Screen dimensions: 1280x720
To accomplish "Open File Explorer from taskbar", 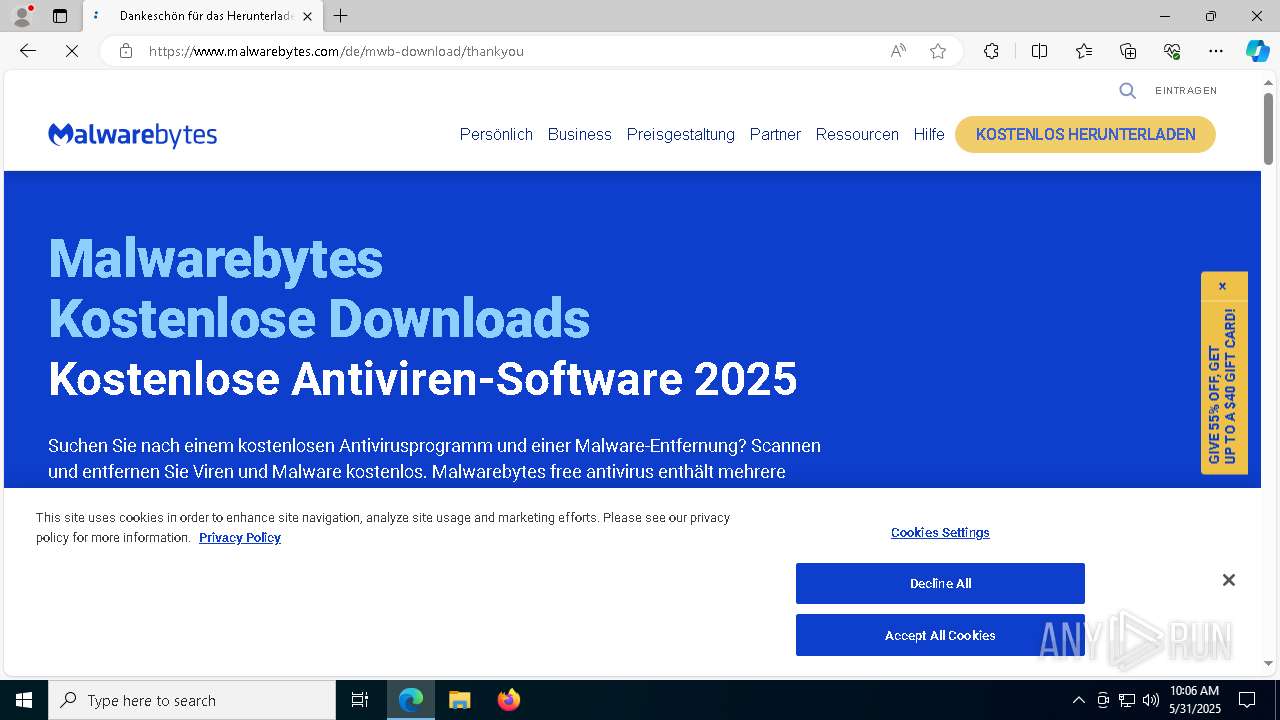I will (x=459, y=700).
